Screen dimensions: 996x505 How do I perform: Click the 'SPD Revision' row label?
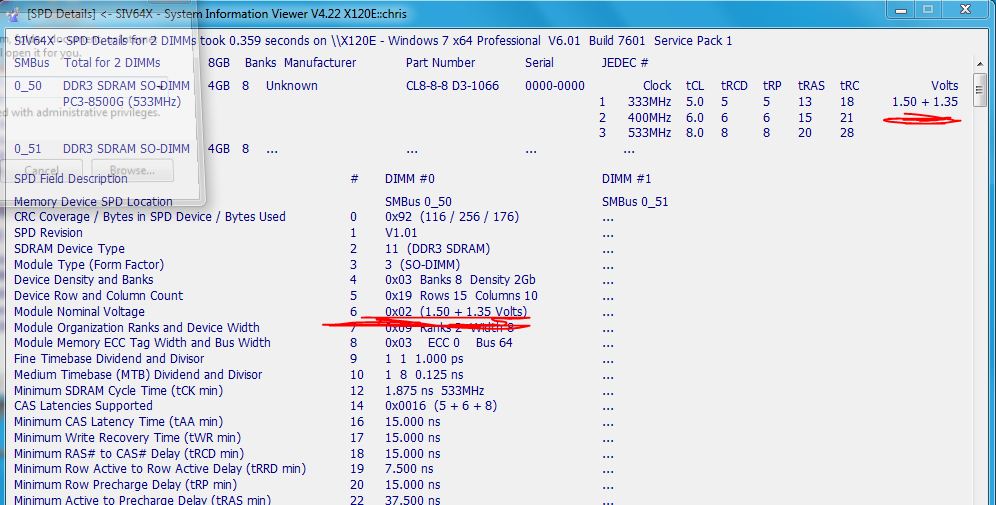click(x=48, y=233)
